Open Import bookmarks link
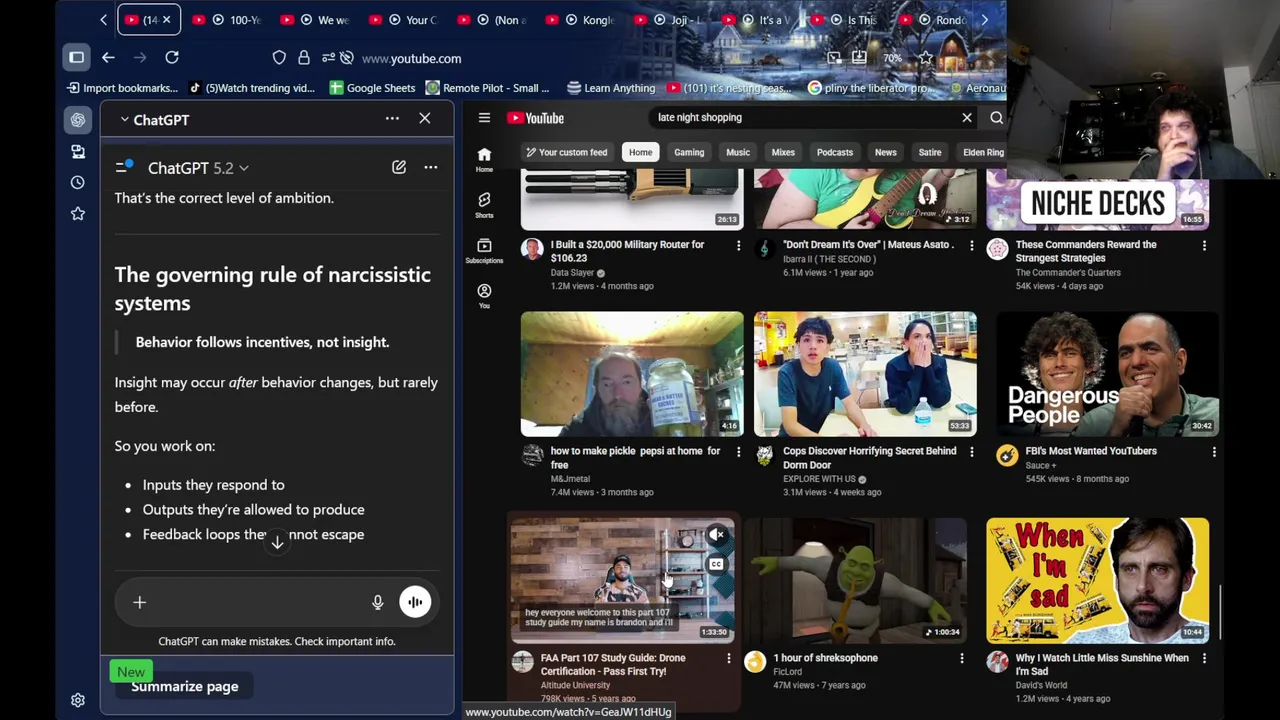Viewport: 1280px width, 720px height. (x=122, y=88)
